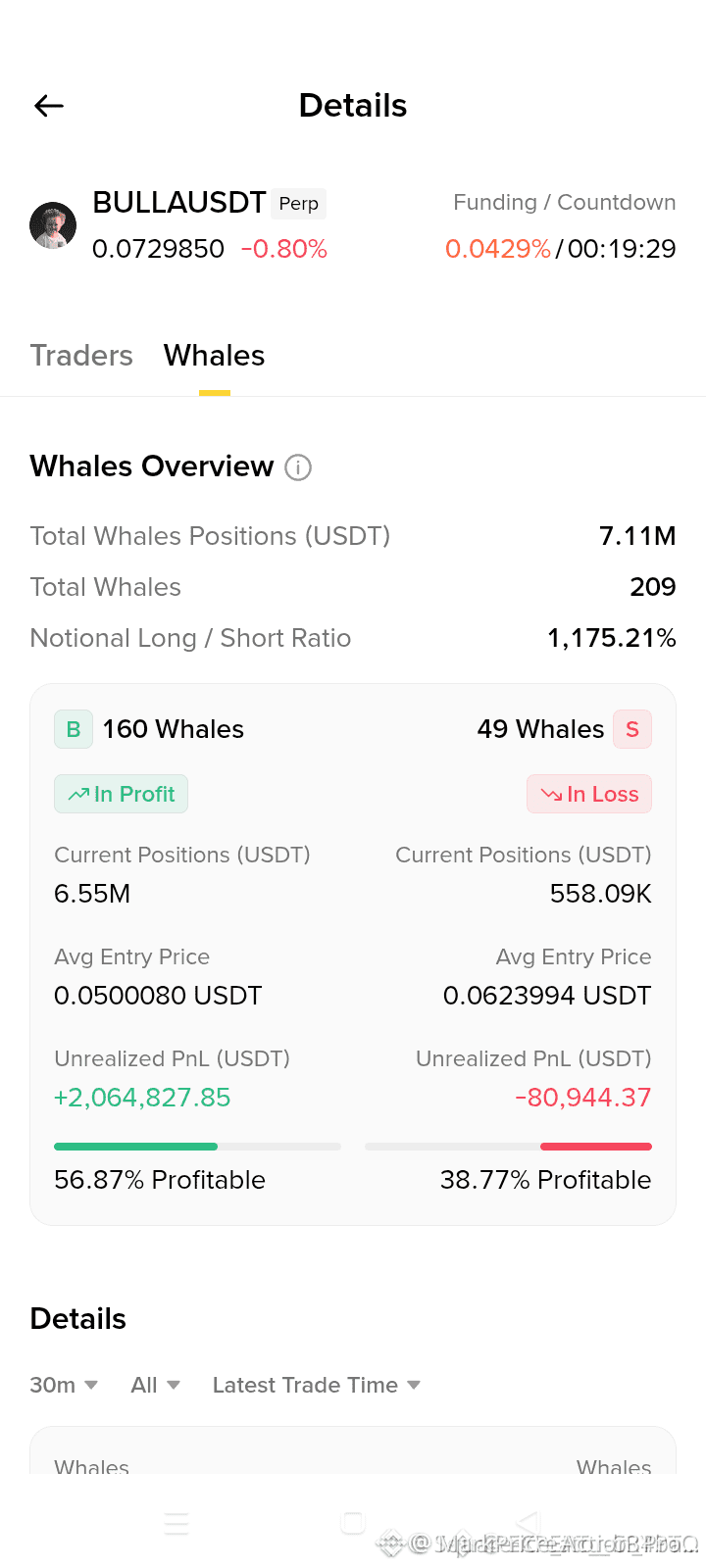Viewport: 706px width, 1568px height.
Task: Tap the back arrow icon
Action: tap(49, 106)
